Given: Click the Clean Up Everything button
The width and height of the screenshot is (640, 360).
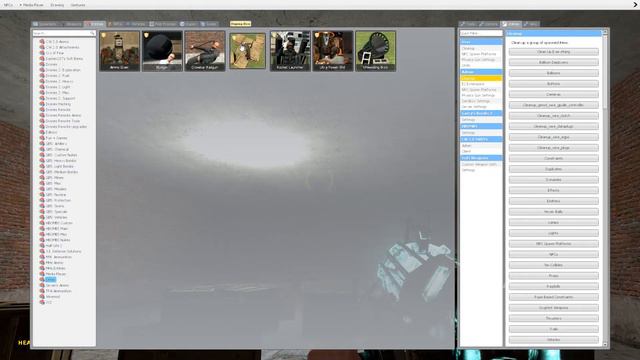Looking at the screenshot, I should click(553, 52).
